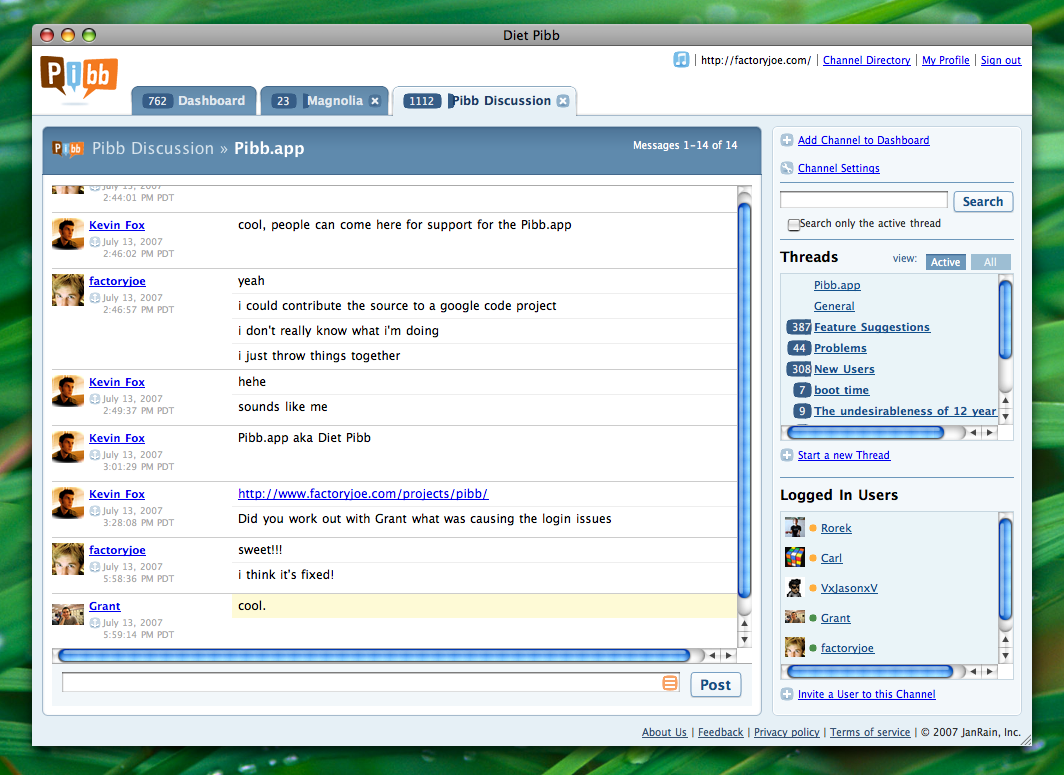
Task: Close the Magnolia tab
Action: [x=375, y=101]
